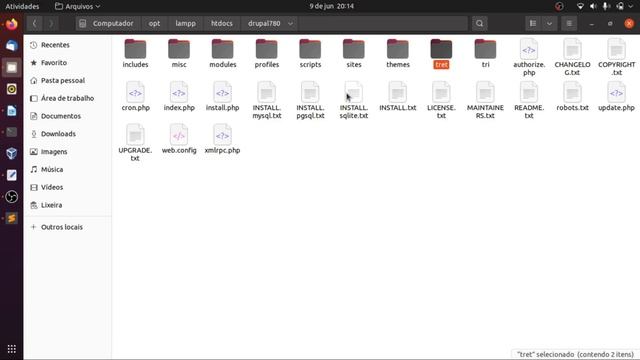640x360 pixels.
Task: Toggle list view mode
Action: pyautogui.click(x=533, y=24)
